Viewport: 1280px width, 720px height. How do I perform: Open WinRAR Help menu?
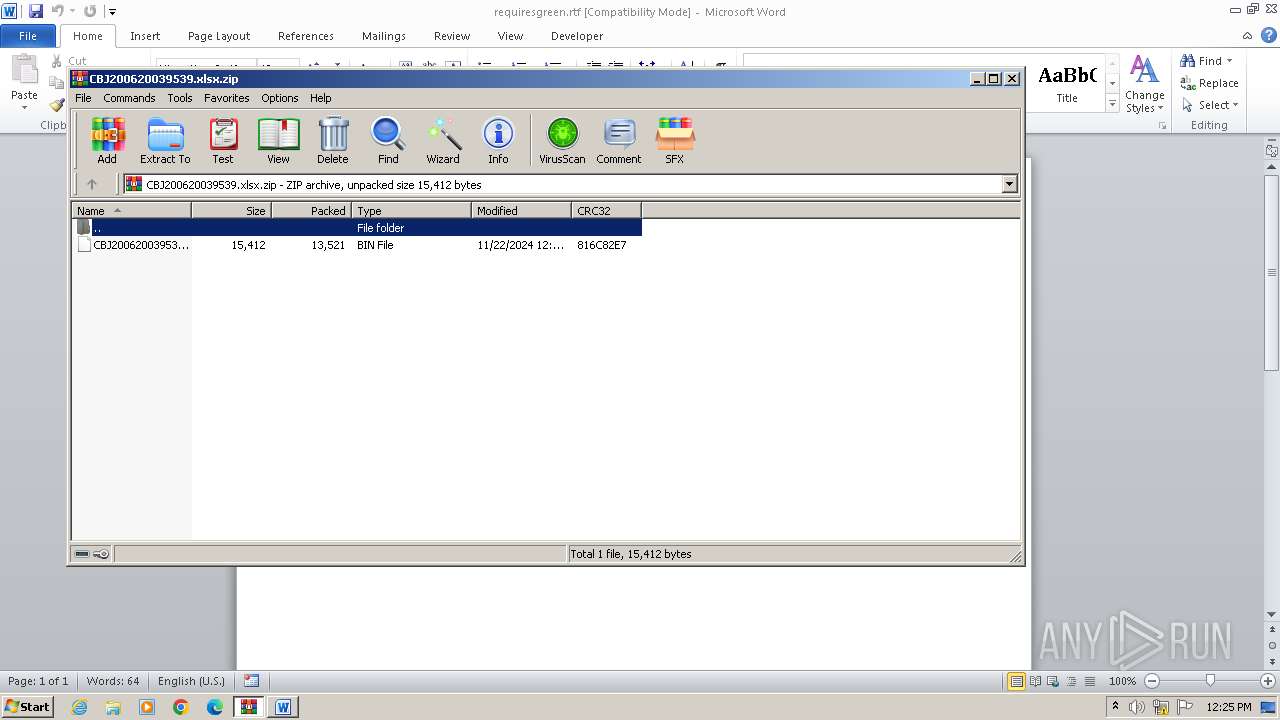[x=320, y=98]
